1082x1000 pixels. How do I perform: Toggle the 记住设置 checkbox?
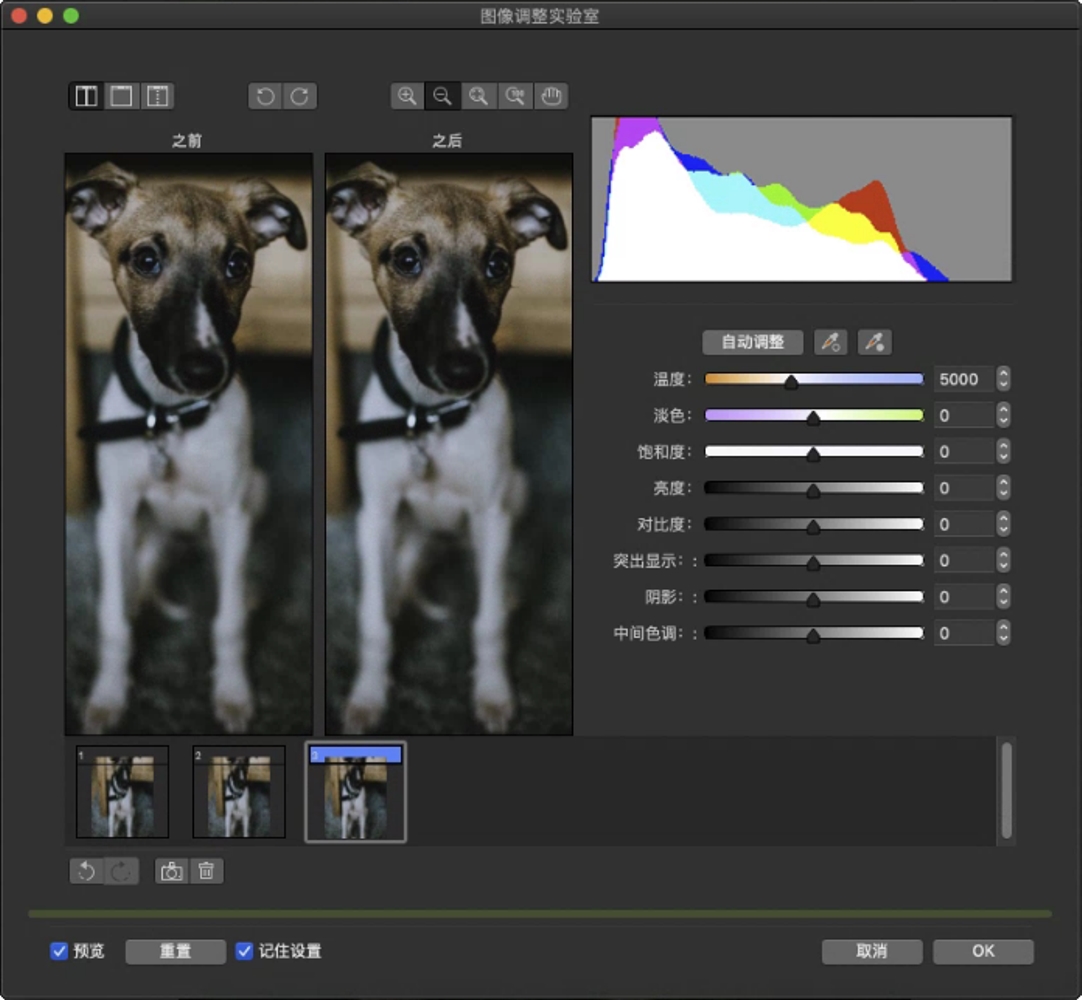[244, 951]
